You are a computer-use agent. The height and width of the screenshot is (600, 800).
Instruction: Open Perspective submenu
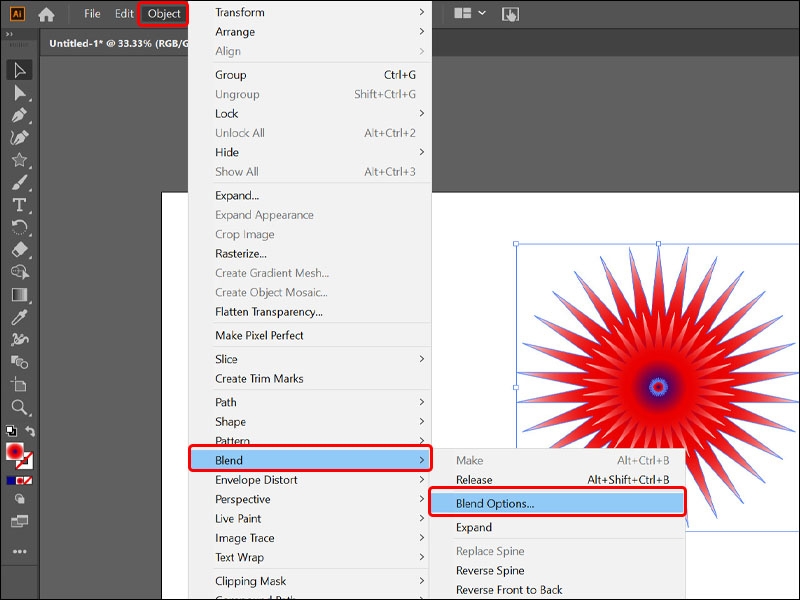coord(310,499)
